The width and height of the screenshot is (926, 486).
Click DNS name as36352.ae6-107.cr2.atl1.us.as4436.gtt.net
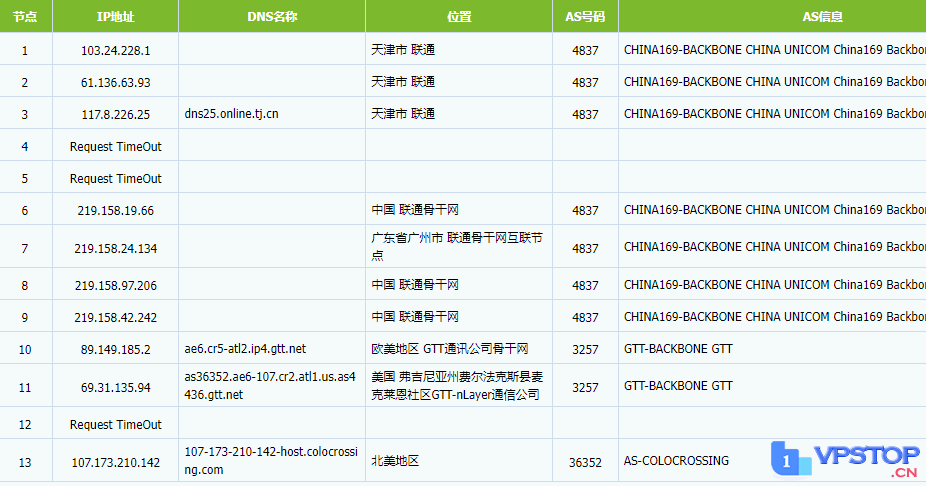270,386
